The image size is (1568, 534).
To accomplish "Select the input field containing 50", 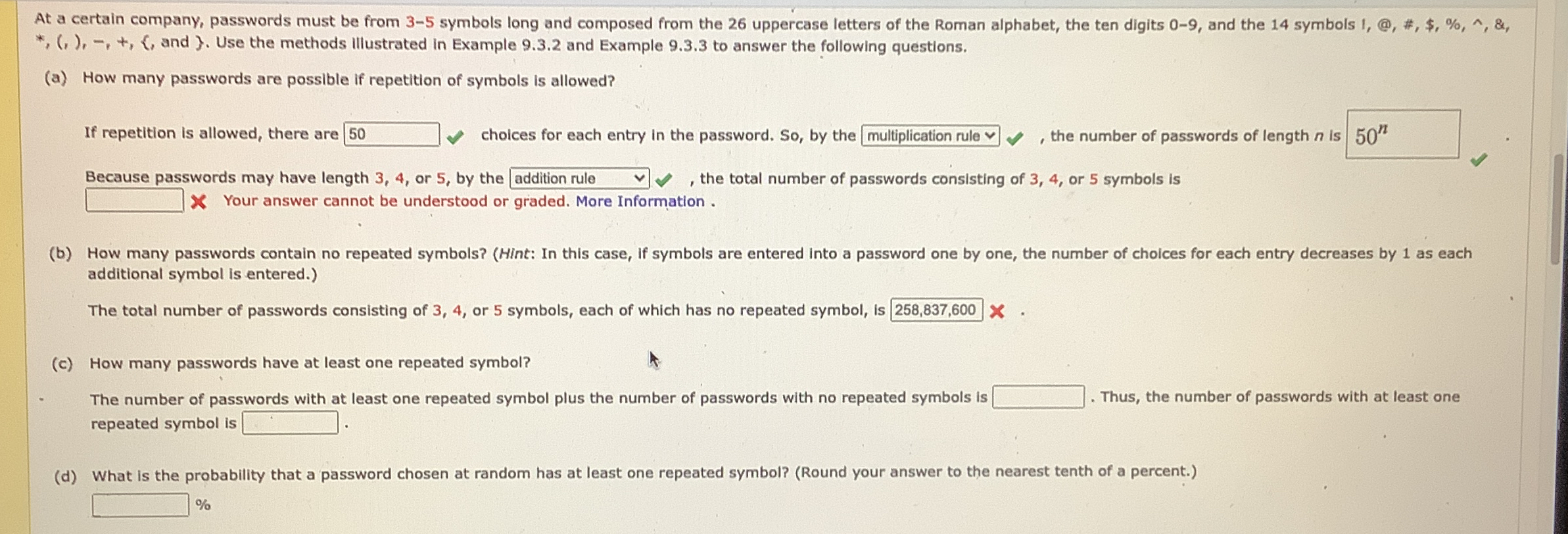I will [391, 134].
